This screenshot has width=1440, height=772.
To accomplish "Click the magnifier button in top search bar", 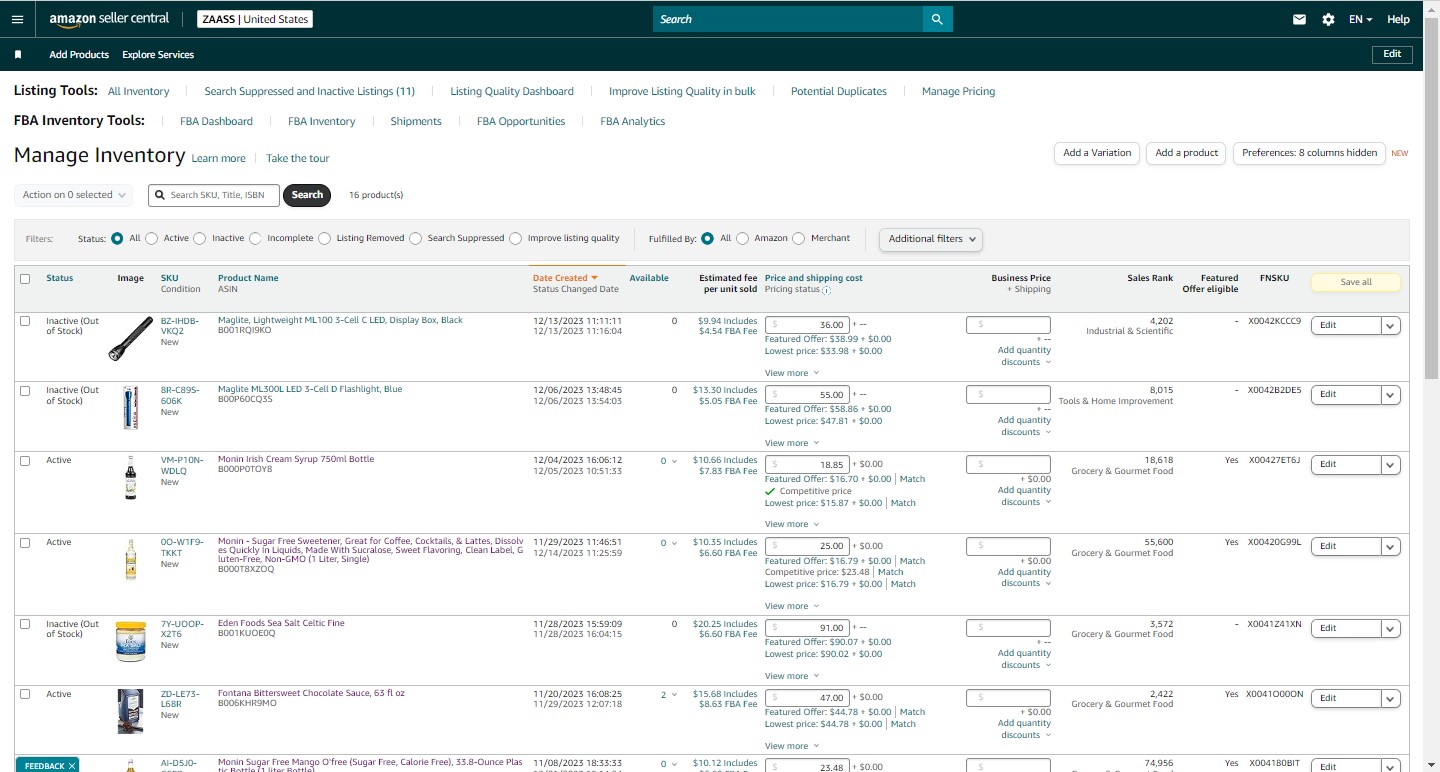I will point(937,19).
